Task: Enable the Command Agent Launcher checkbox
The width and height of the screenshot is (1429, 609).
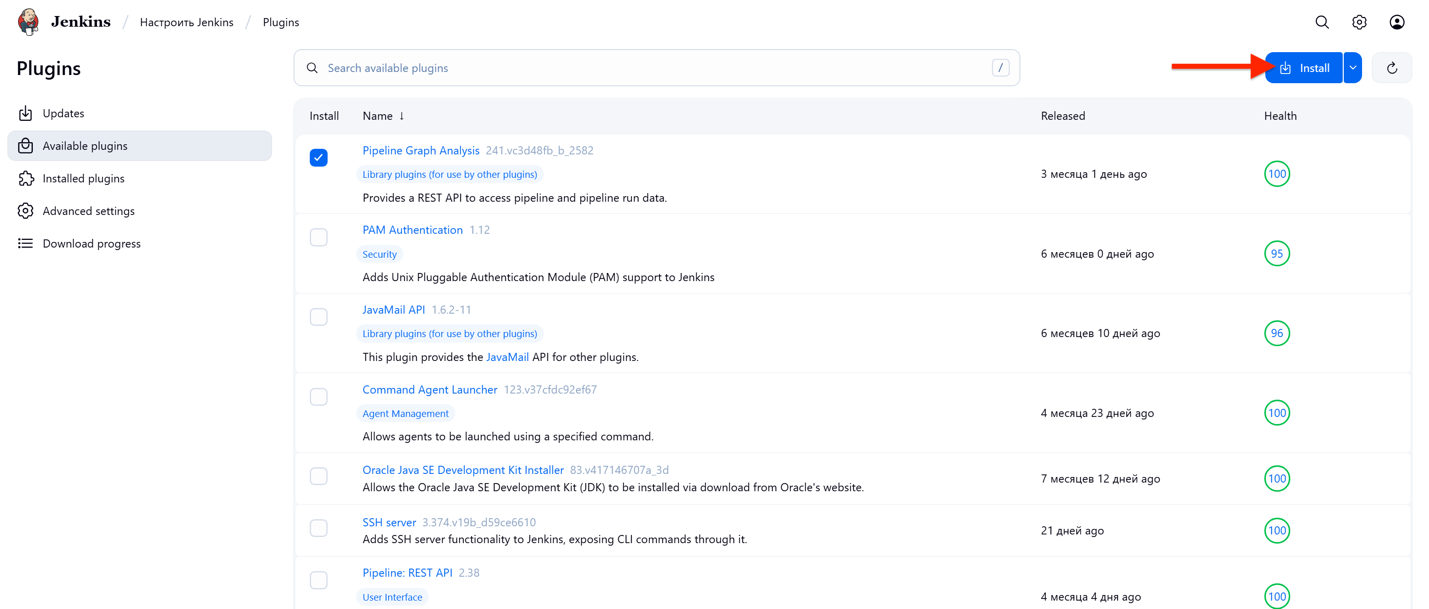Action: tap(319, 397)
